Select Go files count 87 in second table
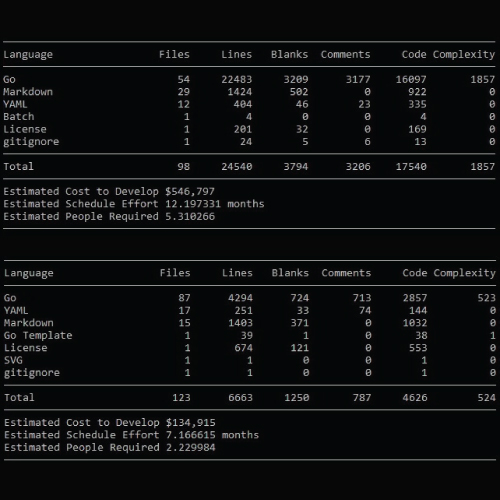This screenshot has height=500, width=500. (184, 298)
